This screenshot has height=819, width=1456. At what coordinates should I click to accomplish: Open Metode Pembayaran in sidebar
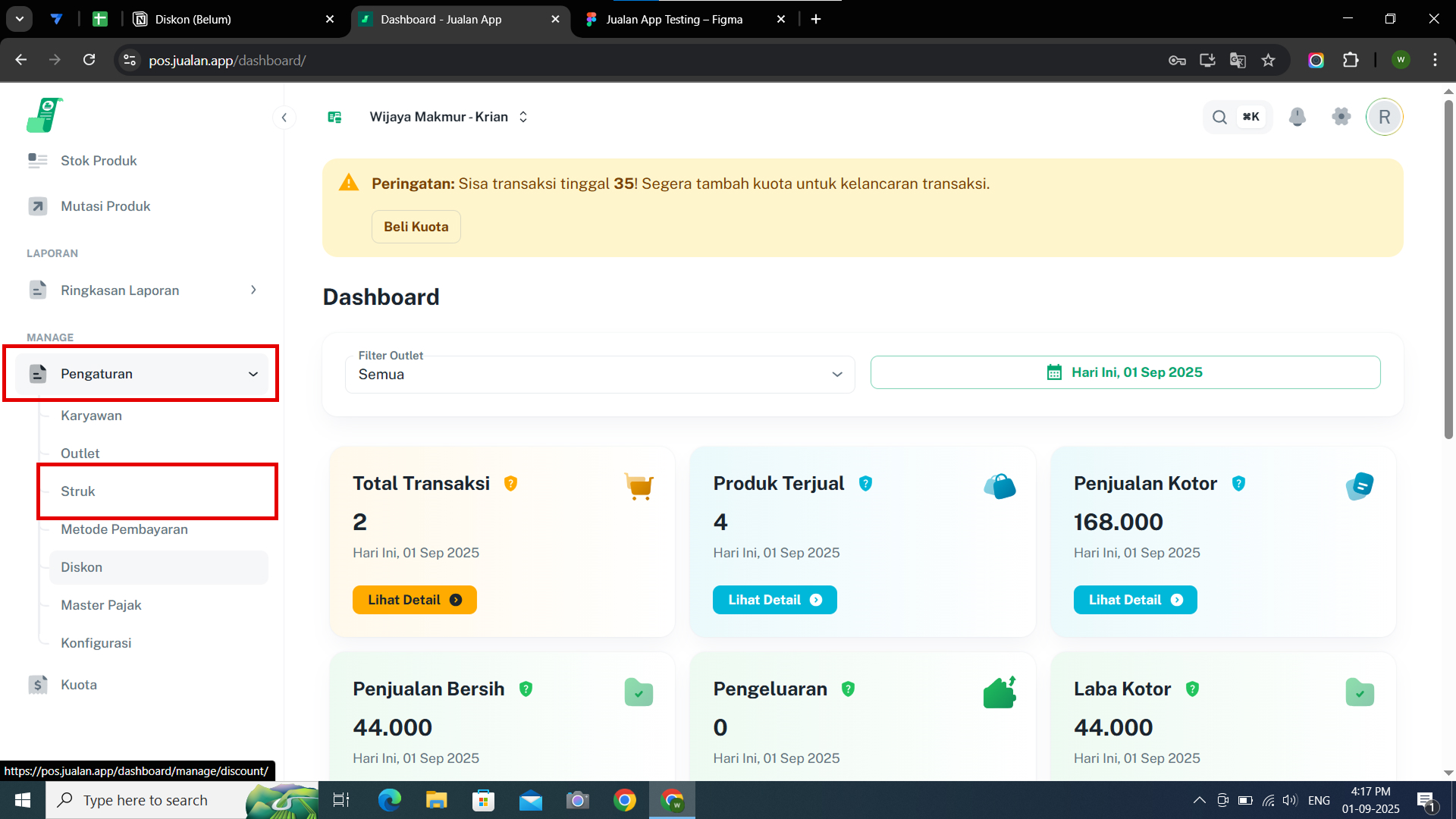point(124,529)
